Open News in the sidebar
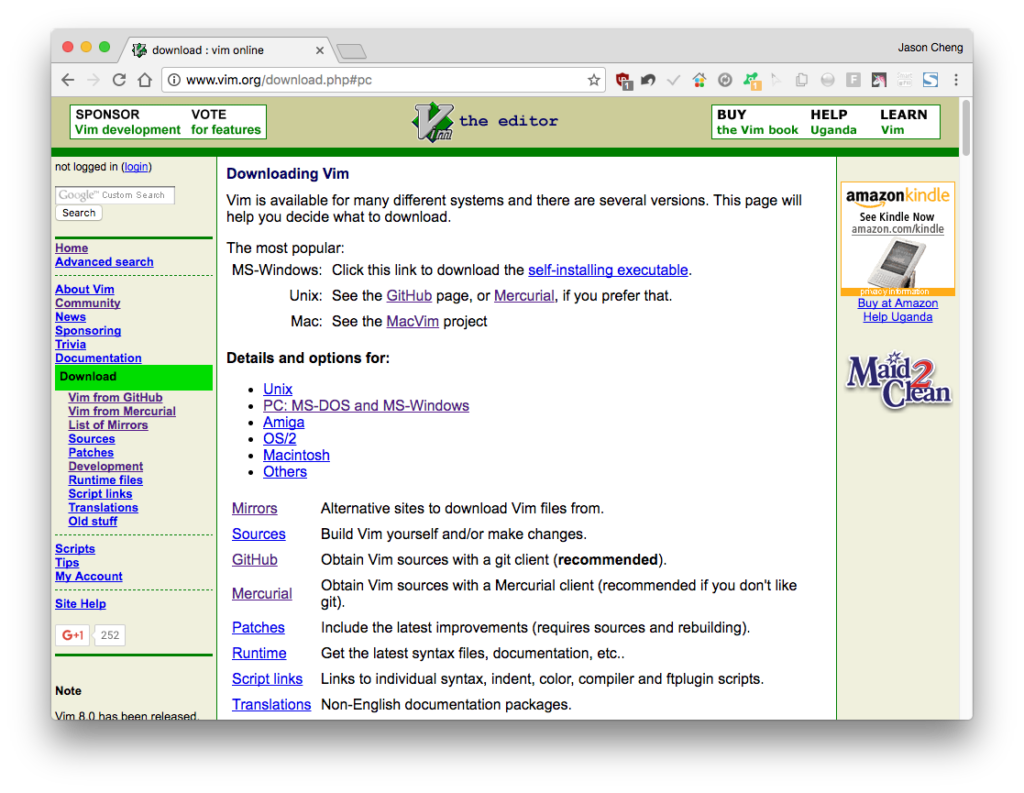 [x=70, y=317]
